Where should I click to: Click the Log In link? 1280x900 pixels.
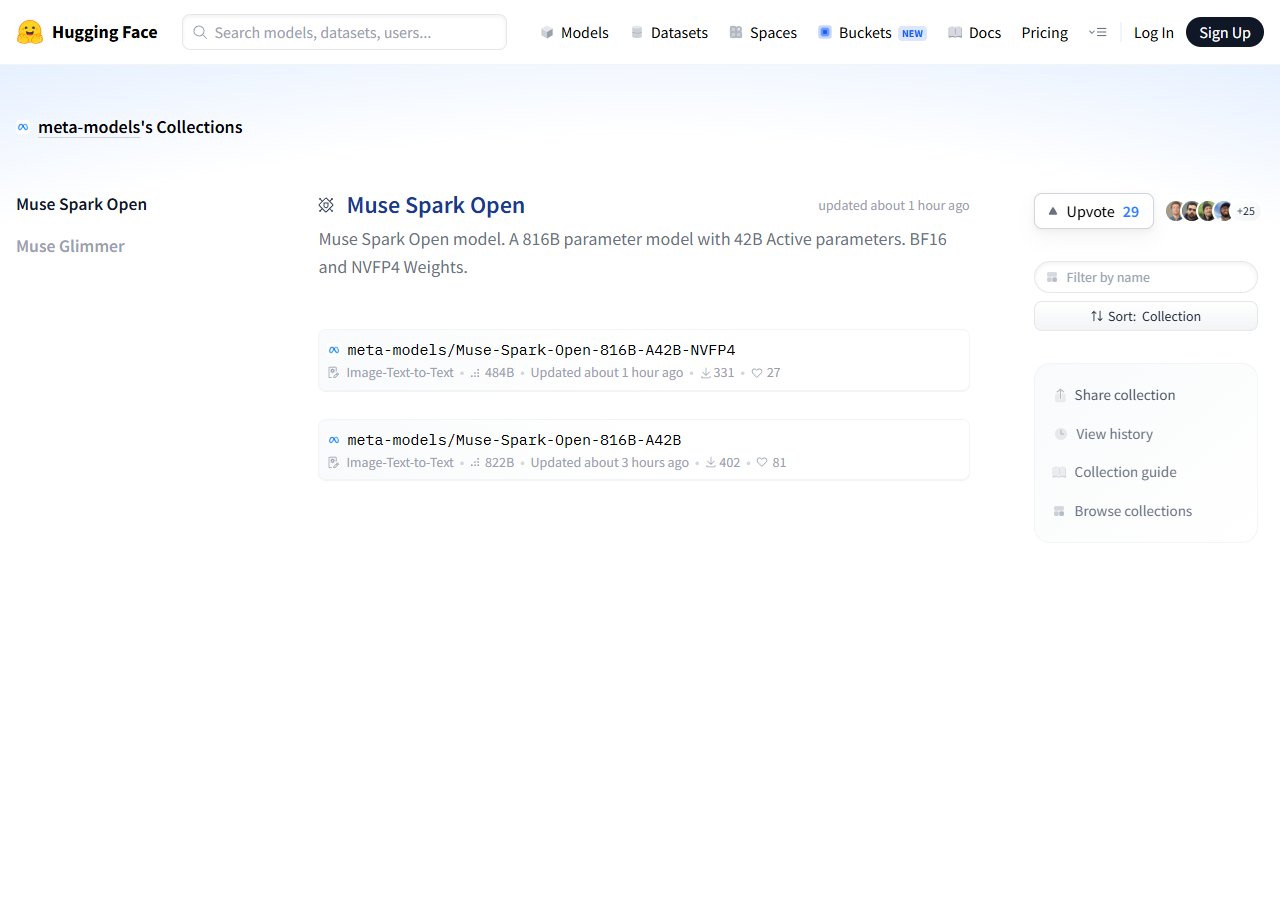1154,33
